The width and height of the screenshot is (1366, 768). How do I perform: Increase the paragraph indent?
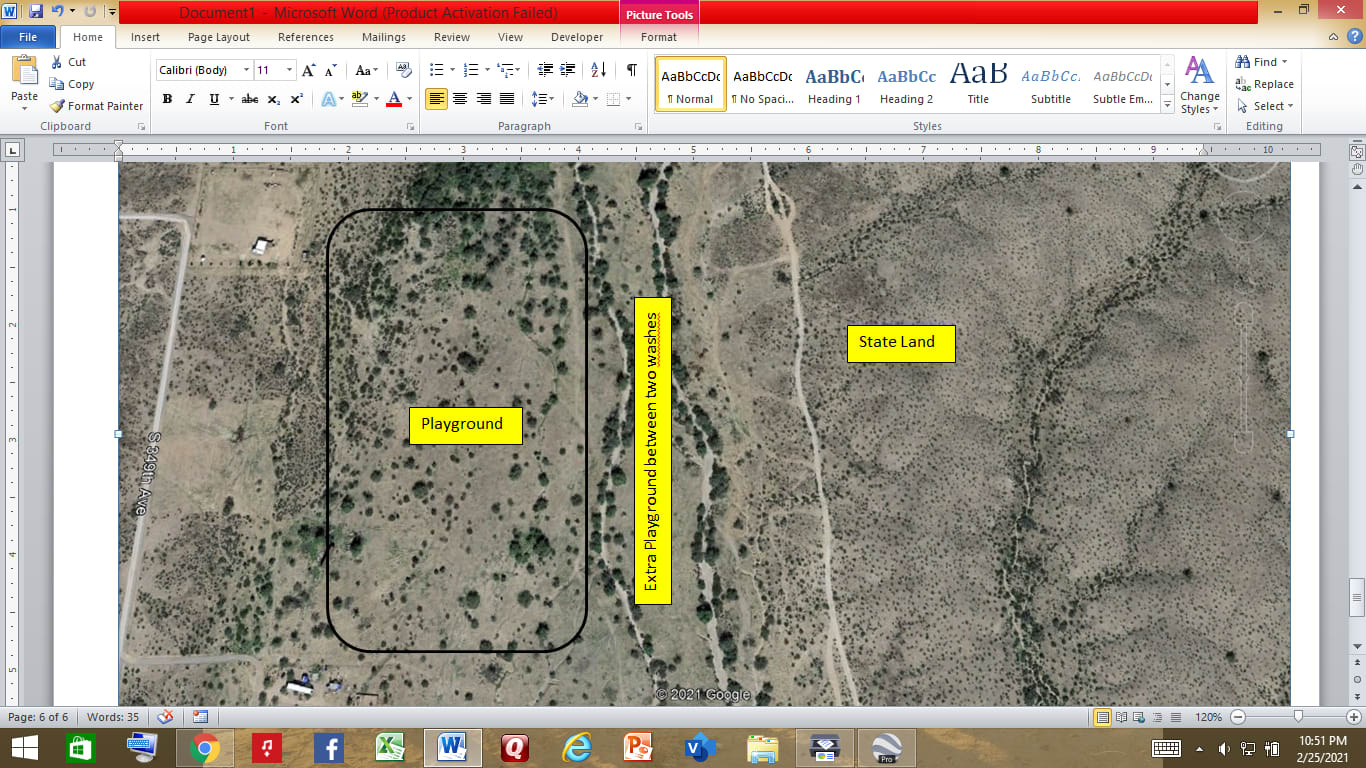(x=569, y=70)
